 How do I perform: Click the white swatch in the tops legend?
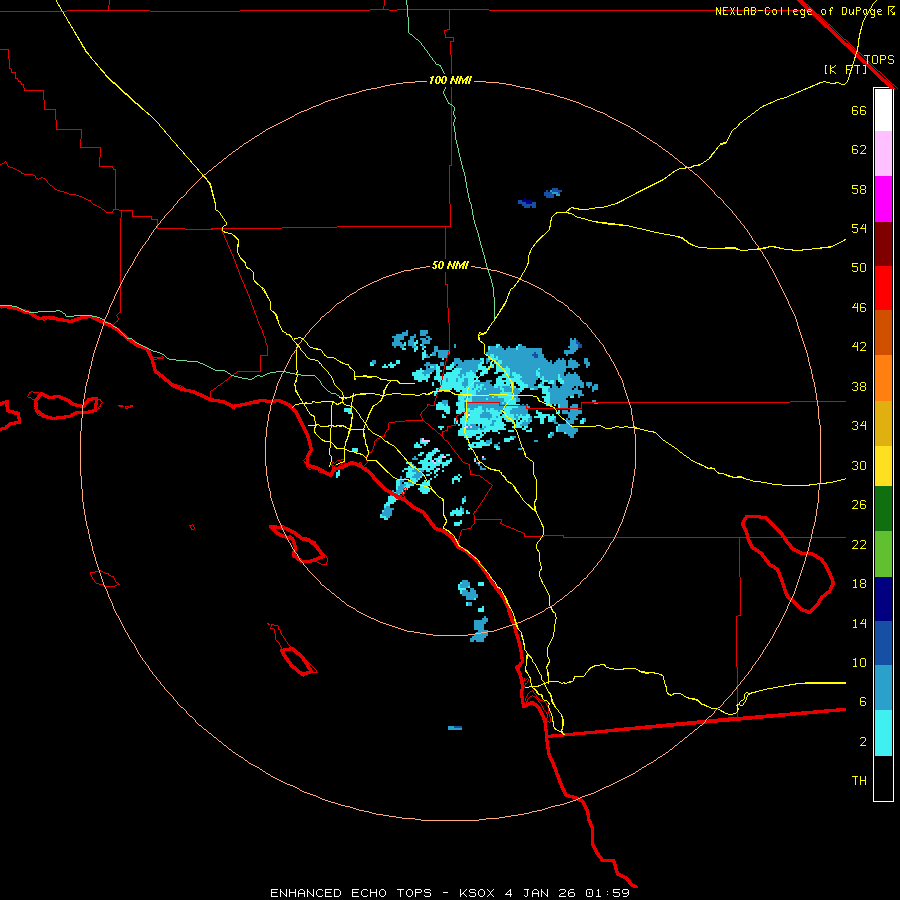[883, 110]
